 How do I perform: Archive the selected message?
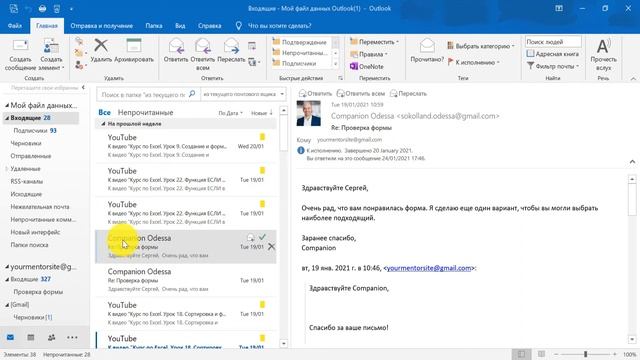click(134, 51)
